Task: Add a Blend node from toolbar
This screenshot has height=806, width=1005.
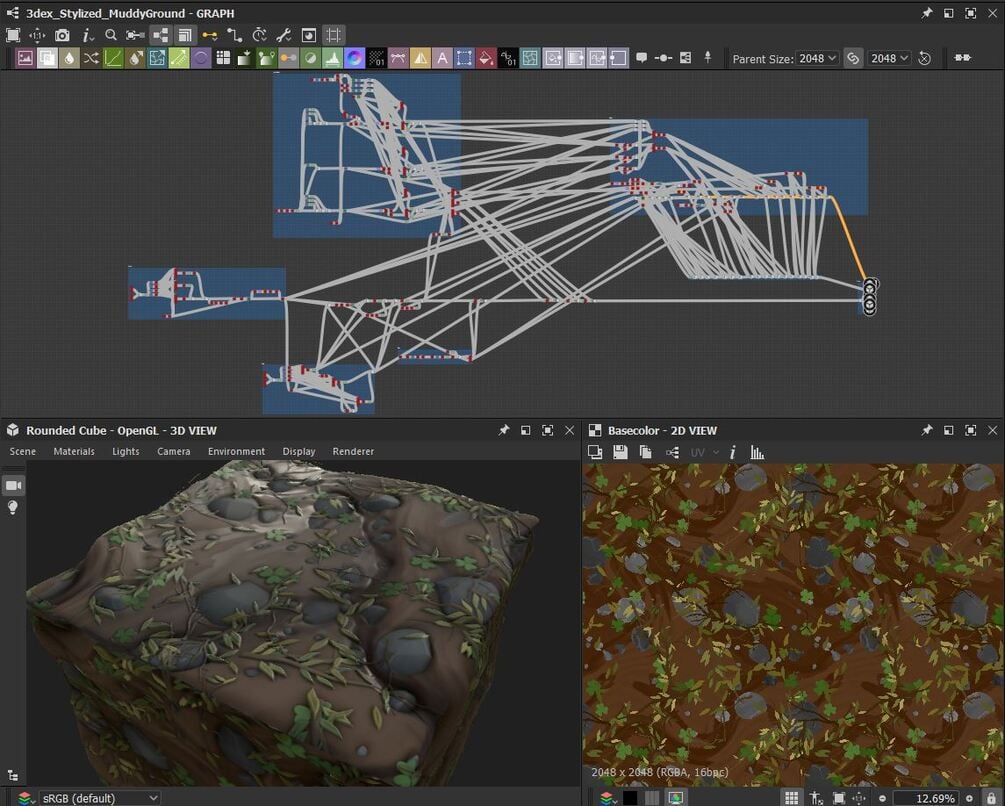Action: (x=47, y=58)
